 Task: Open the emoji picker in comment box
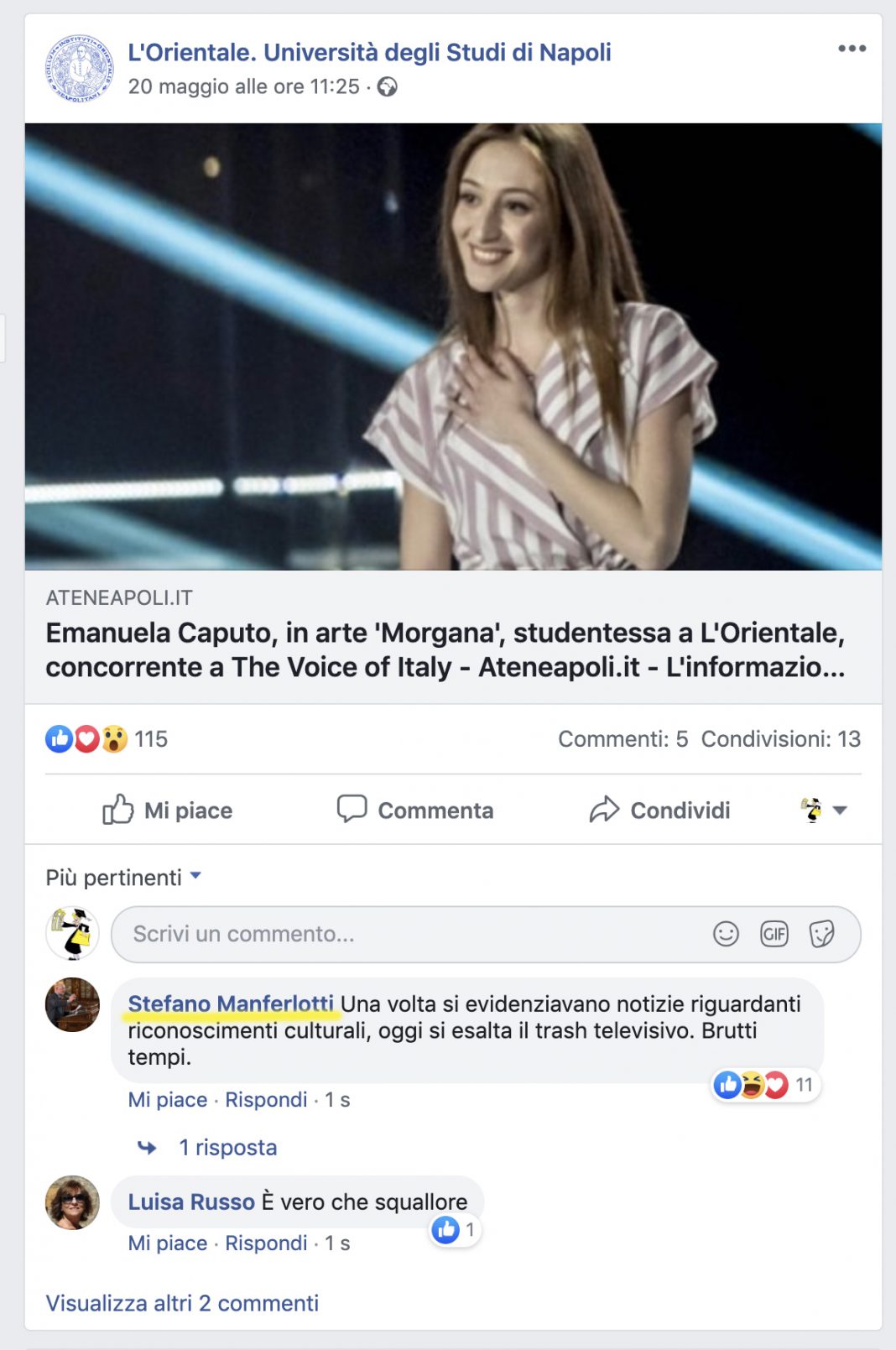[726, 934]
